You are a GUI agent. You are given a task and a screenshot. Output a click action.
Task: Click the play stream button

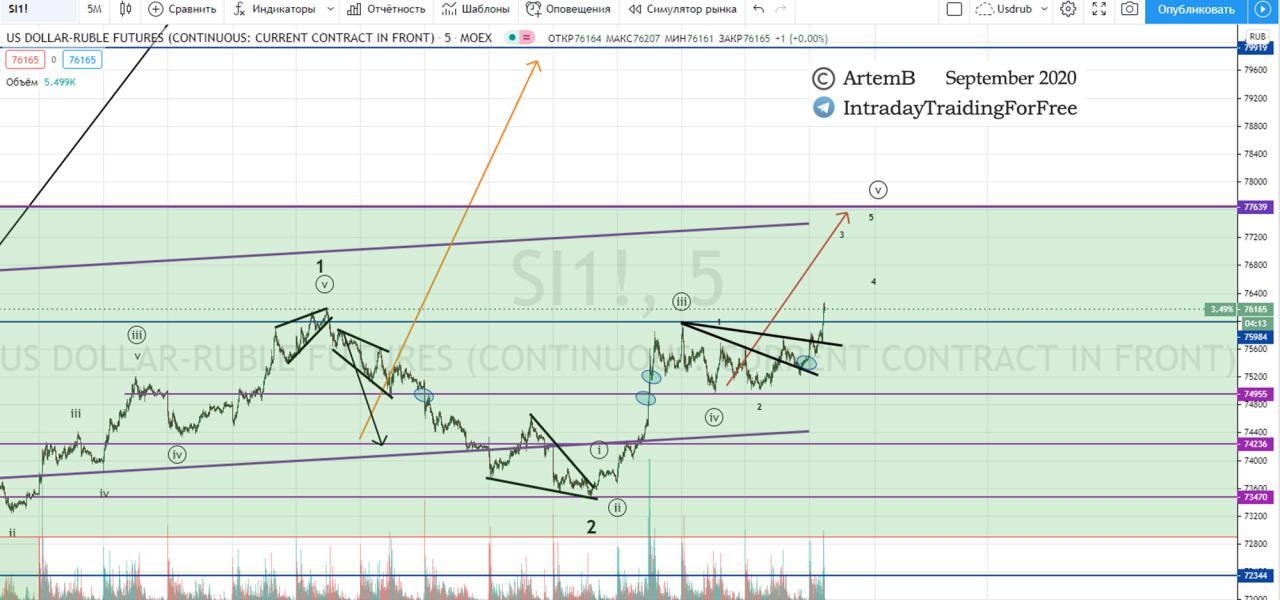[x=1262, y=9]
